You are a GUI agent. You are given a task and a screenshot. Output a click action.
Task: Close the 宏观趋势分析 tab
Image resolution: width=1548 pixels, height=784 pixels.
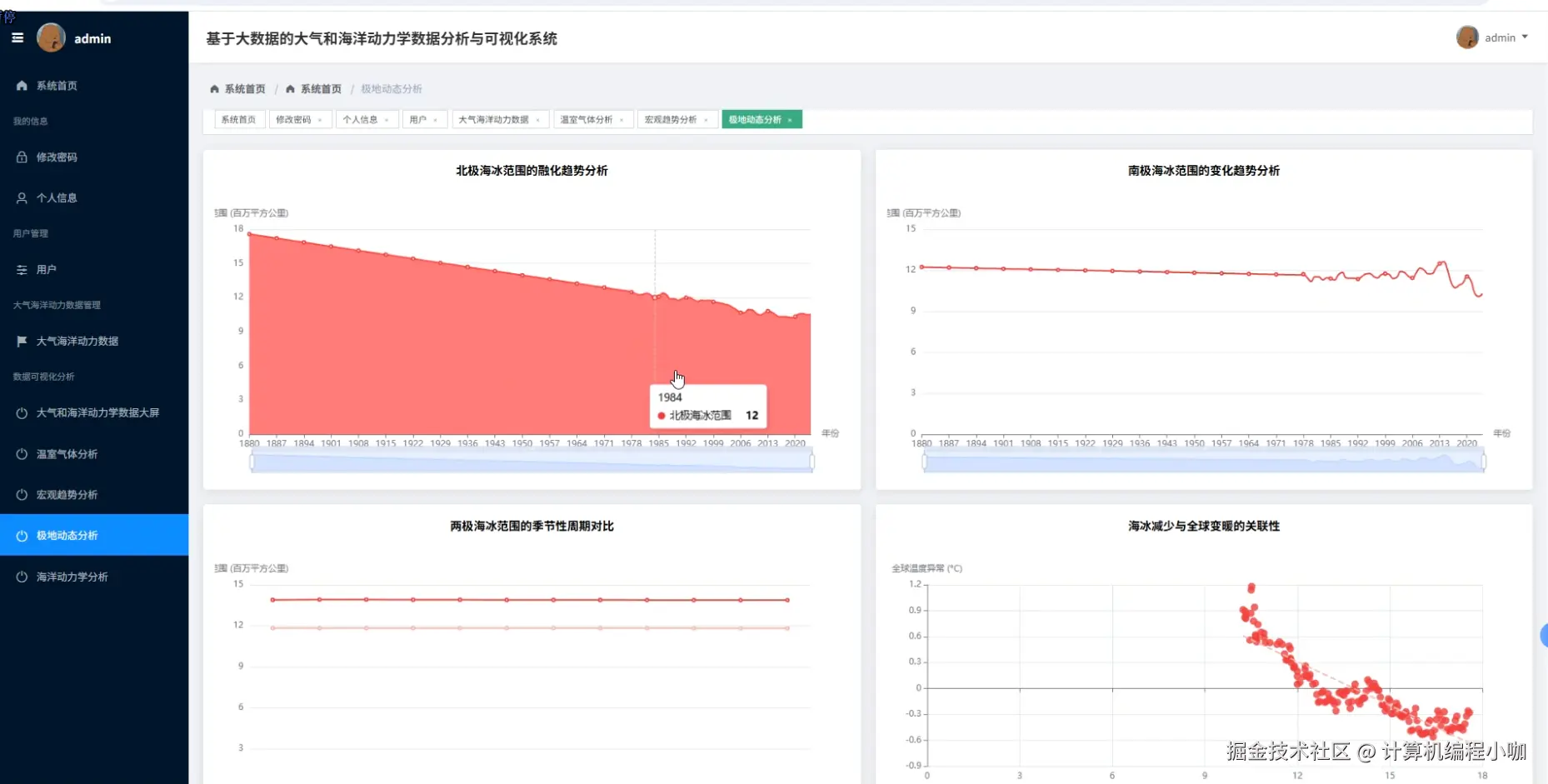pos(706,120)
